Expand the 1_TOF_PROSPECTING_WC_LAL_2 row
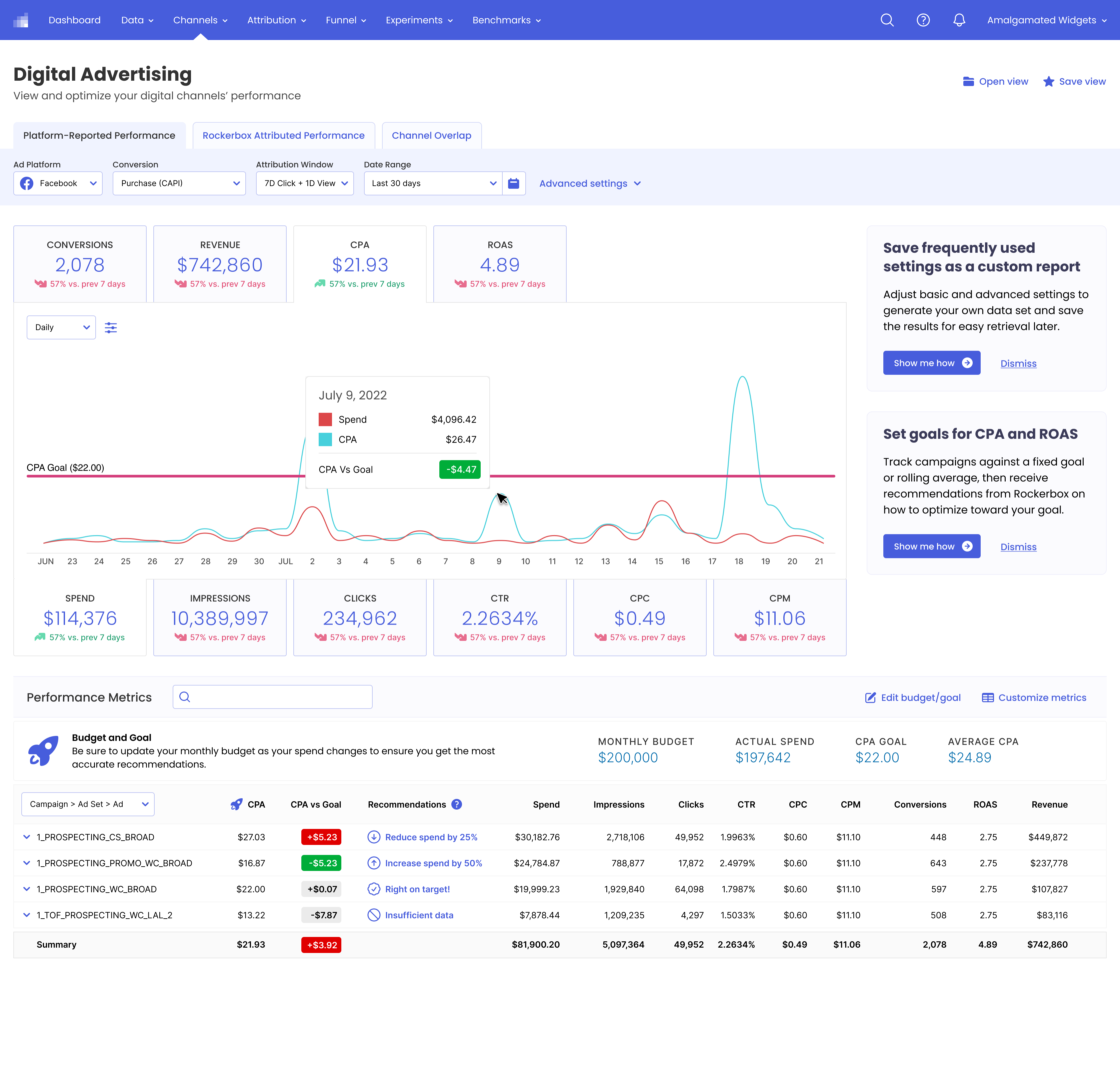The height and width of the screenshot is (1067, 1120). click(x=26, y=915)
